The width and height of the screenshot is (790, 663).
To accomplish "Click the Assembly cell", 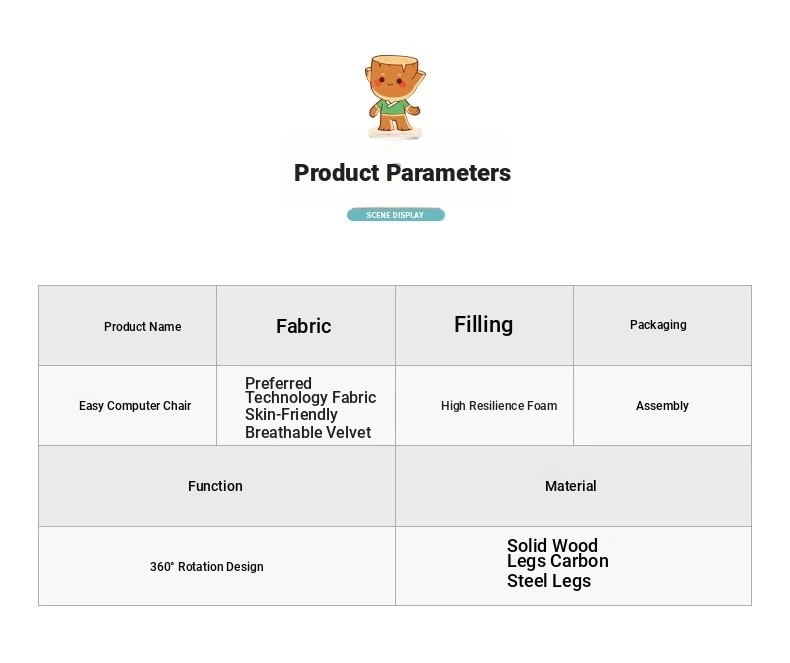I will point(663,406).
